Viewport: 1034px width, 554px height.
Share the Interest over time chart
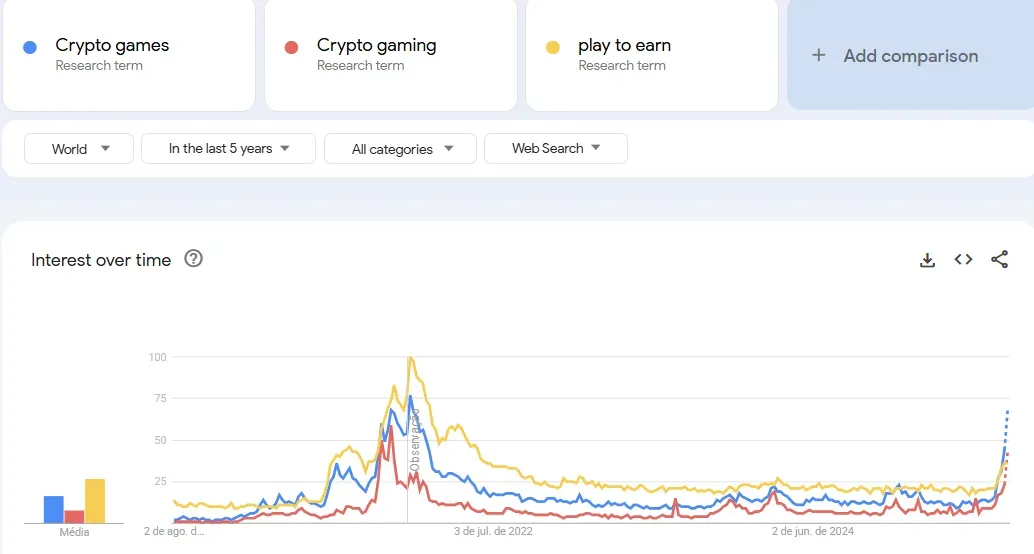pyautogui.click(x=1000, y=259)
